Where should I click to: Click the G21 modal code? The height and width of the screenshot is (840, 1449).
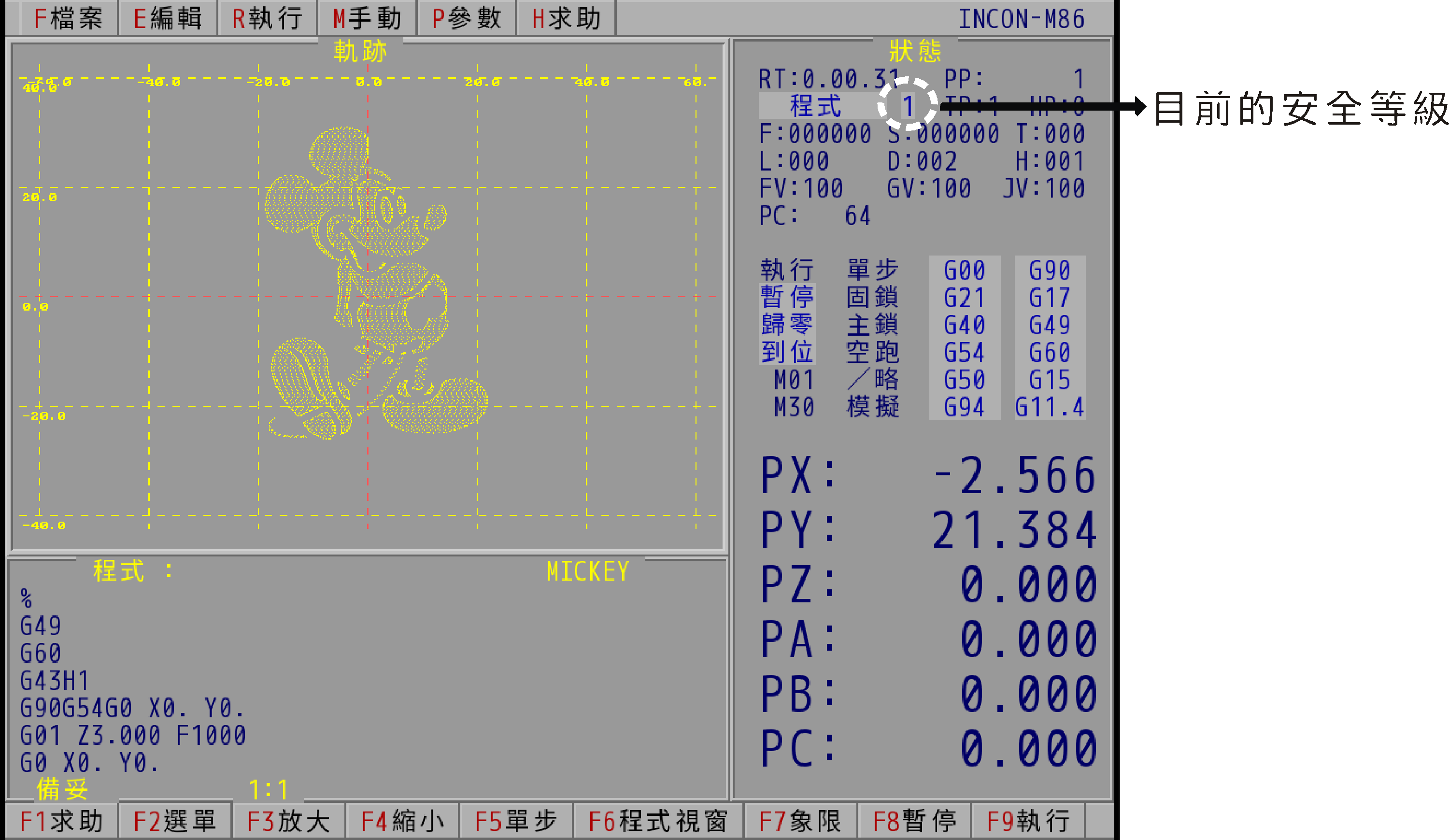click(964, 298)
